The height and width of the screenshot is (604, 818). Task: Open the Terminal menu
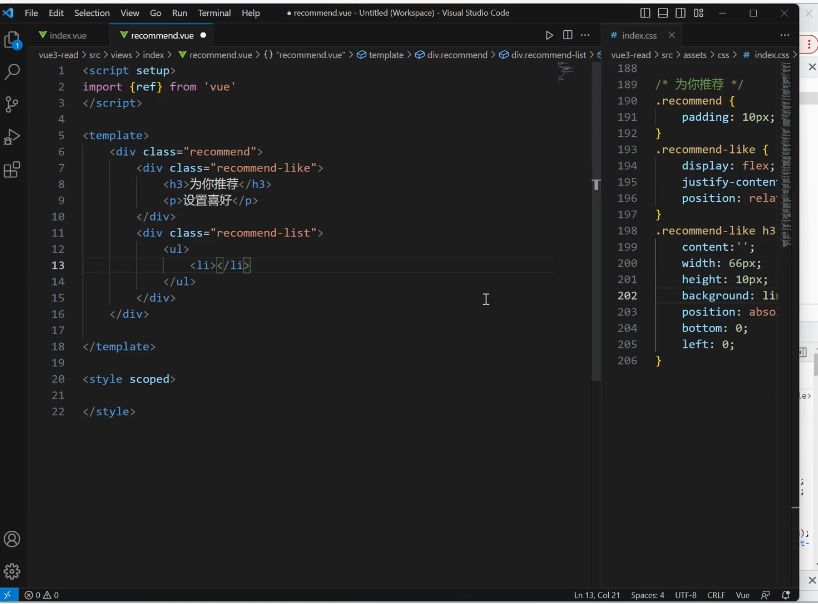(214, 13)
